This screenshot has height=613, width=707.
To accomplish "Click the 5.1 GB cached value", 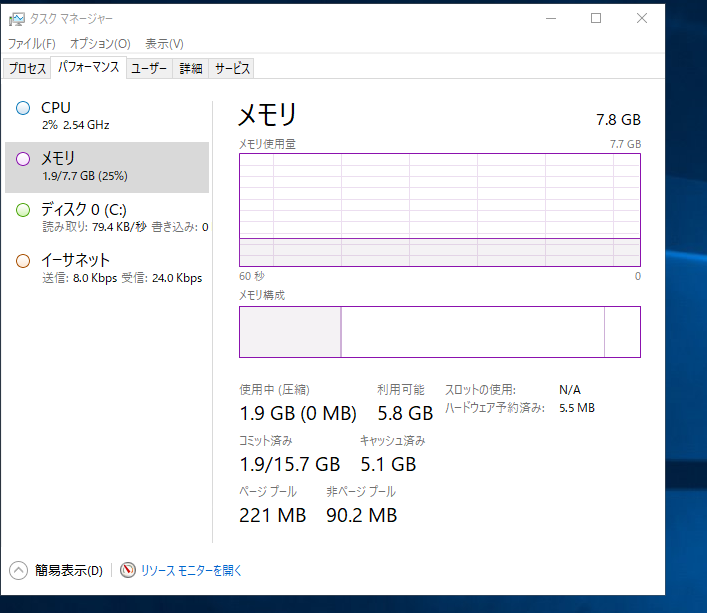I will coord(388,464).
